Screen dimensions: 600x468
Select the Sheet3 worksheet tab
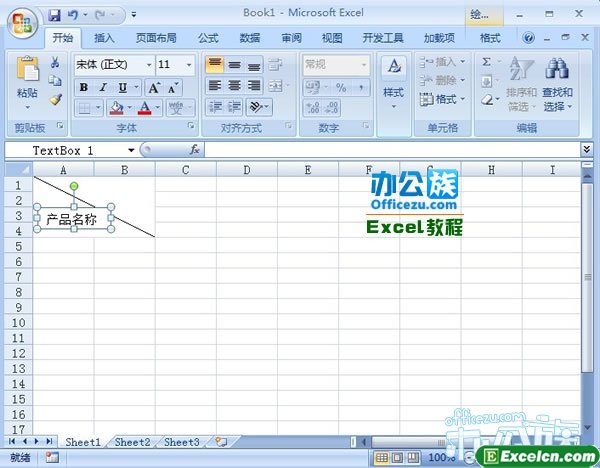click(x=182, y=442)
